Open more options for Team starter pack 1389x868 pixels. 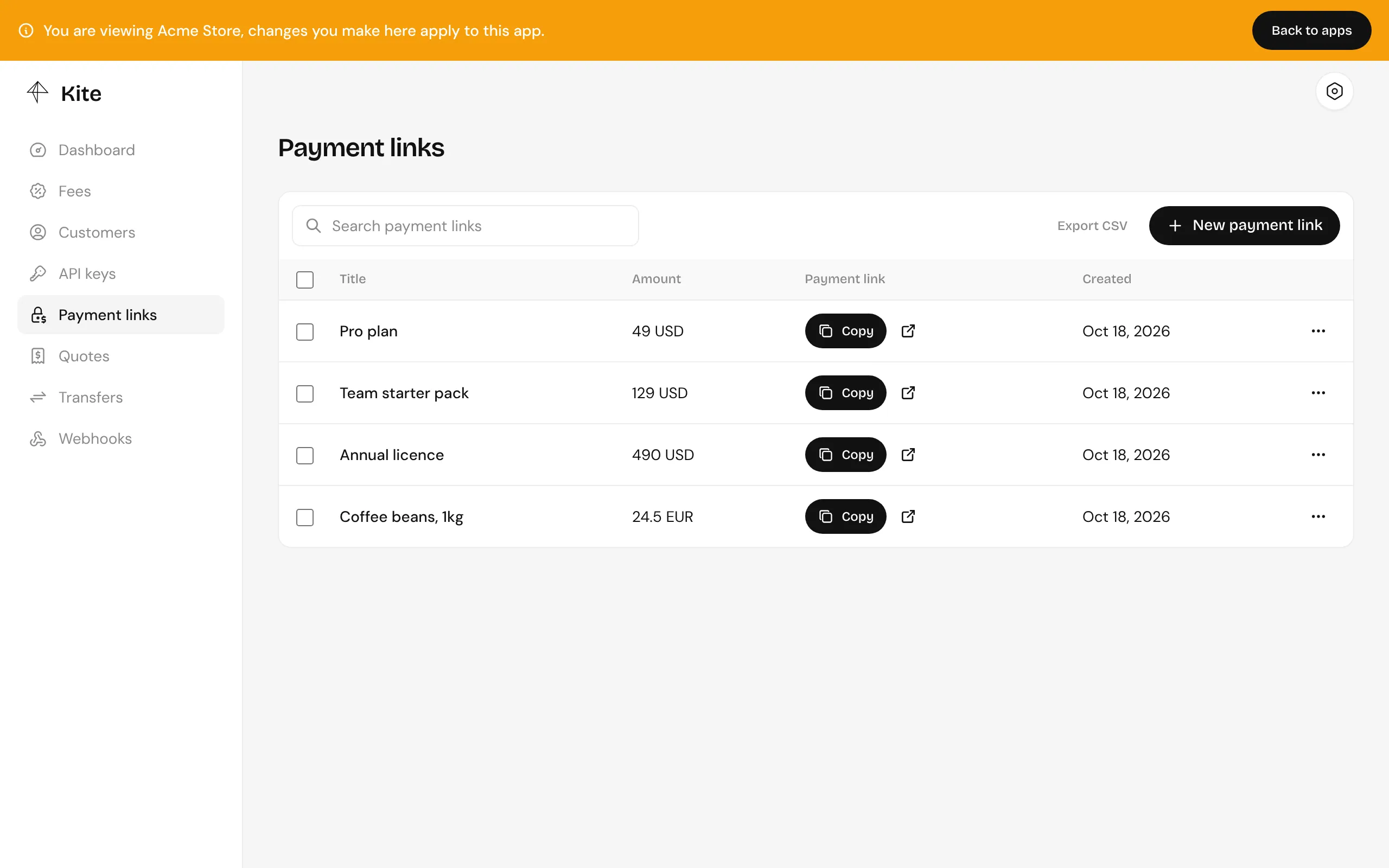coord(1318,393)
